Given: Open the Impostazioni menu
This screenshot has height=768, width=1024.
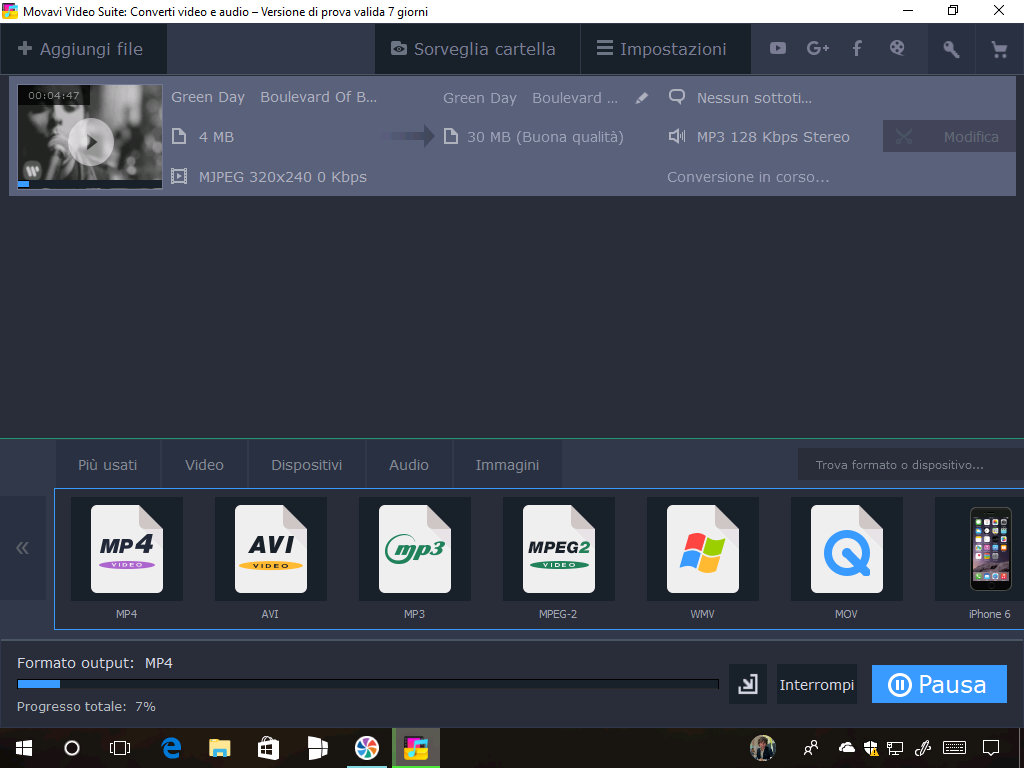Looking at the screenshot, I should pos(665,49).
